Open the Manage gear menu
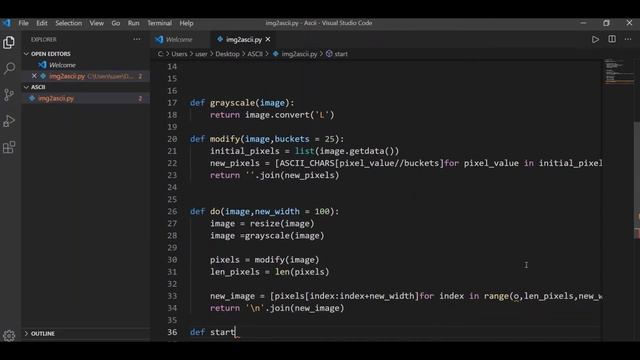 click(9, 336)
